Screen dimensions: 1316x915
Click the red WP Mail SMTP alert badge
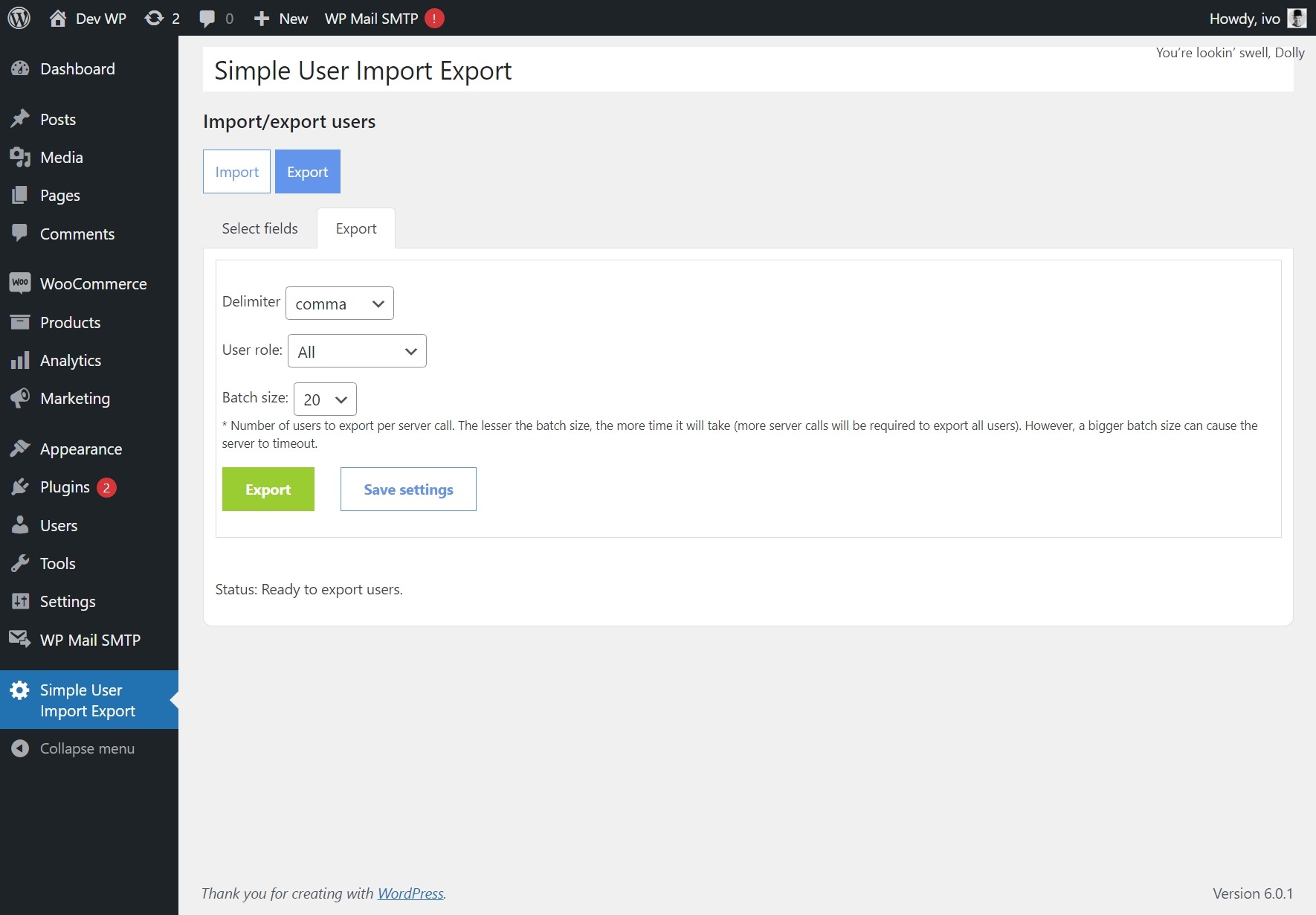(x=434, y=19)
